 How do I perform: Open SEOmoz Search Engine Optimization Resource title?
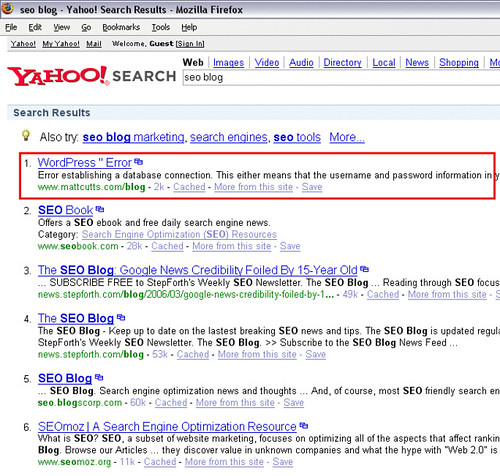click(167, 427)
